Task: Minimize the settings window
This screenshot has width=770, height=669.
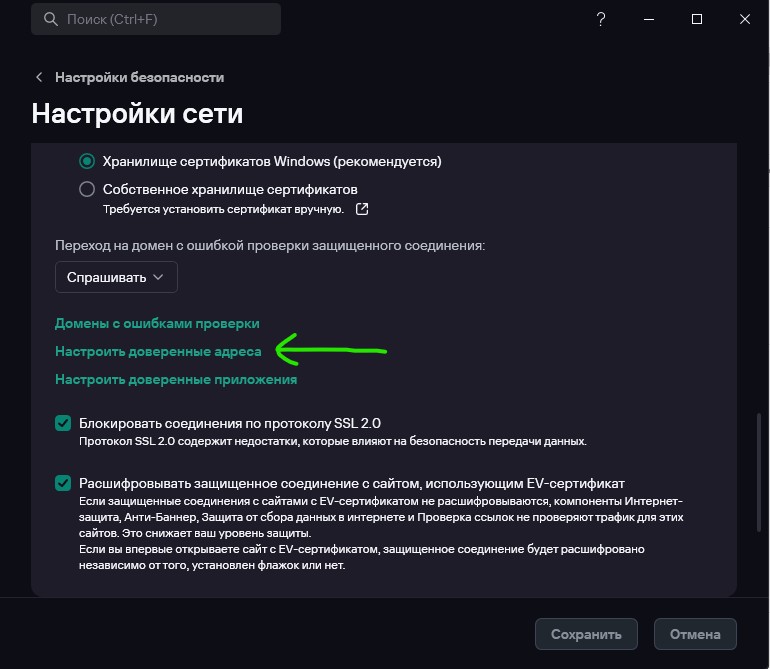Action: coord(649,19)
